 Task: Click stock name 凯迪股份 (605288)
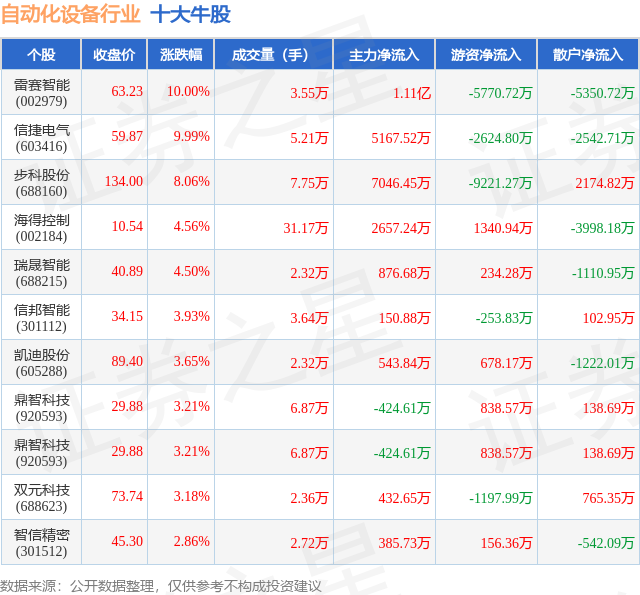point(42,362)
